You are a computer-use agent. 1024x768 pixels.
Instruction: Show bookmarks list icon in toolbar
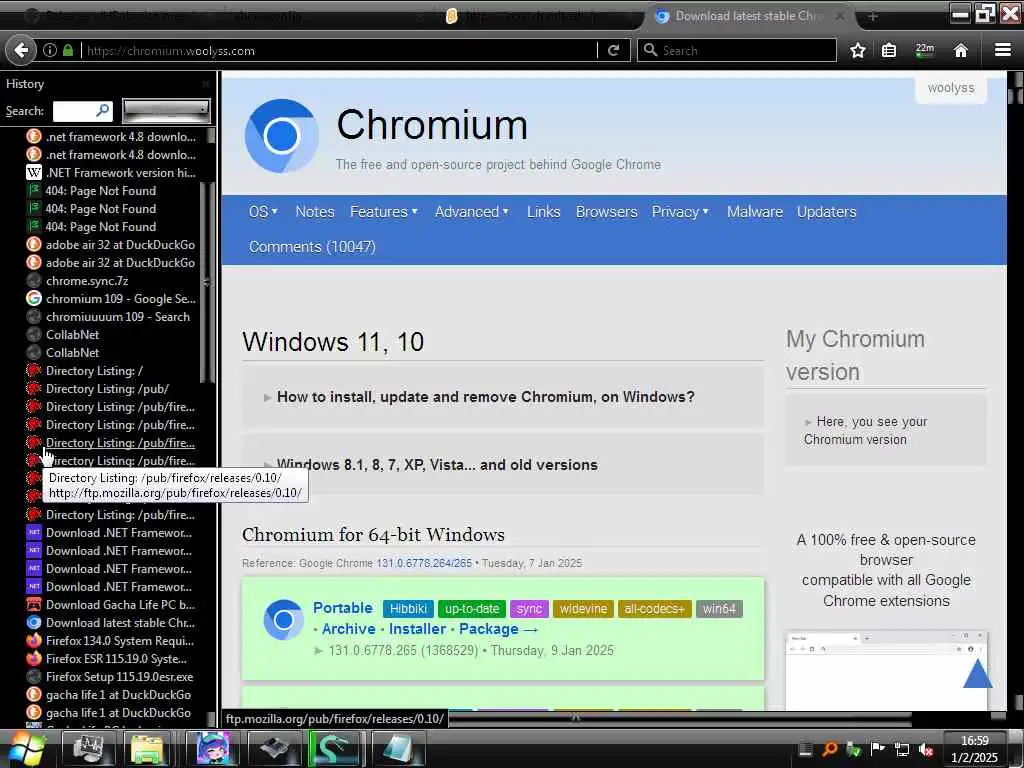[x=889, y=50]
